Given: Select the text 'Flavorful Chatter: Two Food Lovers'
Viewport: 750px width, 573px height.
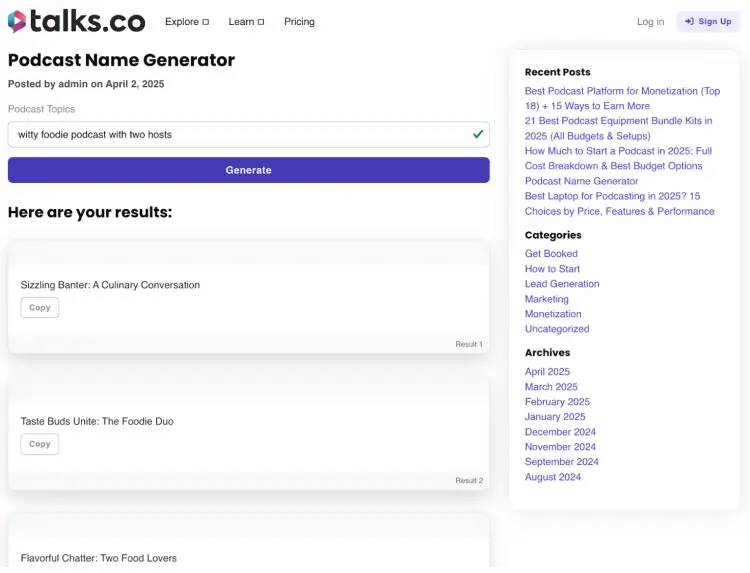Looking at the screenshot, I should 99,558.
